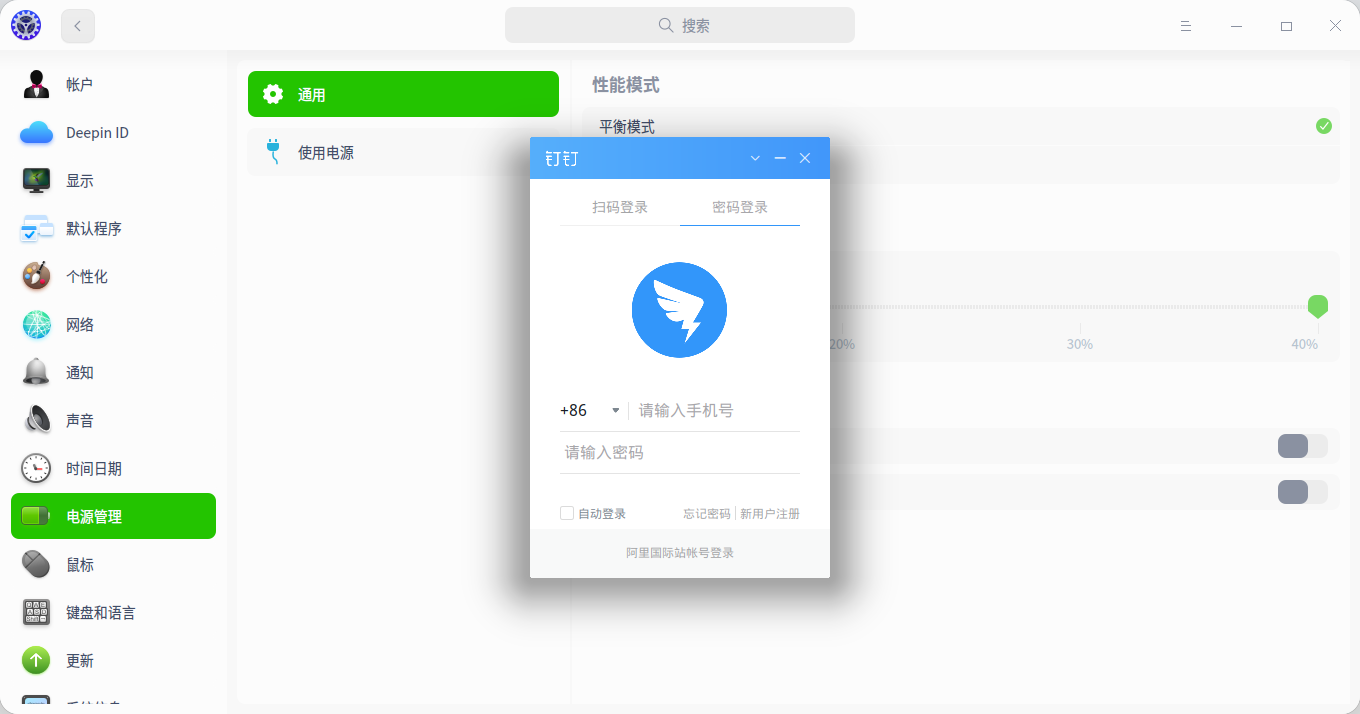Click the 电源管理 battery icon
1360x714 pixels.
point(37,517)
